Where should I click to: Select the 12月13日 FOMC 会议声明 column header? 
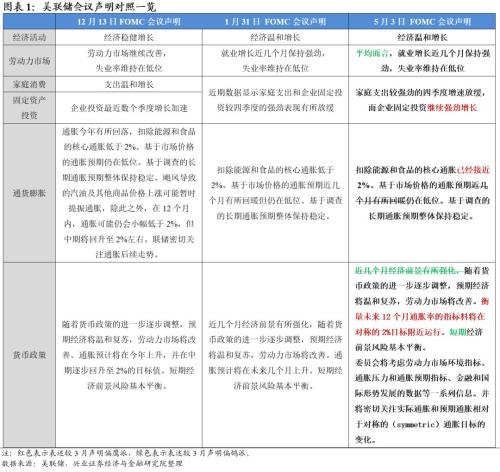(129, 22)
